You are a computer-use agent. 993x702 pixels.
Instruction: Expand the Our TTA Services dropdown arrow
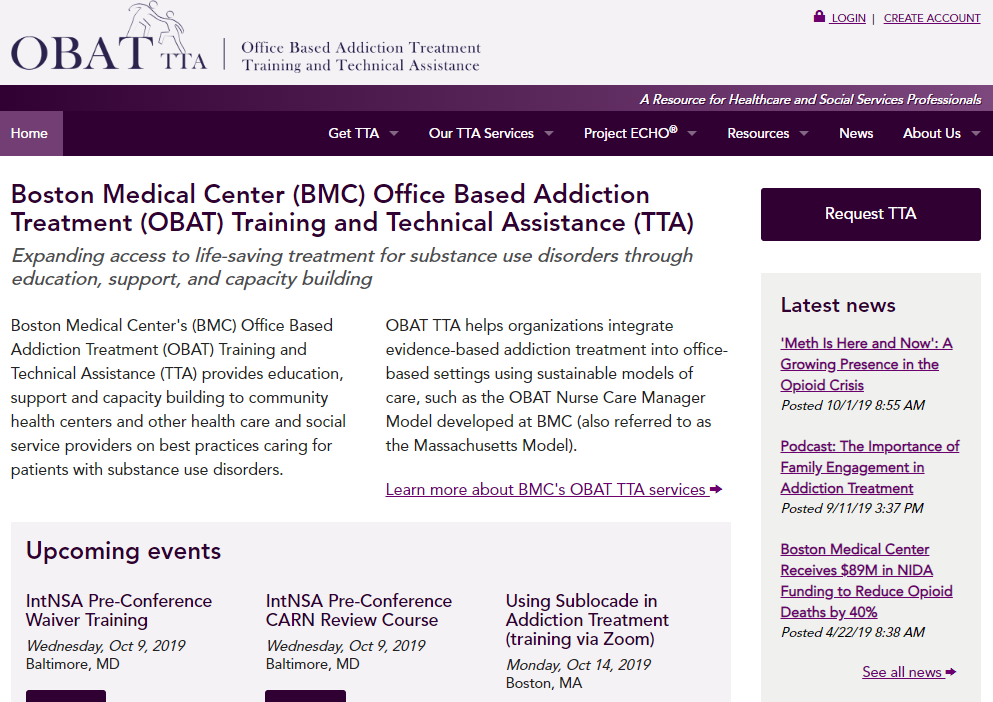pos(549,134)
